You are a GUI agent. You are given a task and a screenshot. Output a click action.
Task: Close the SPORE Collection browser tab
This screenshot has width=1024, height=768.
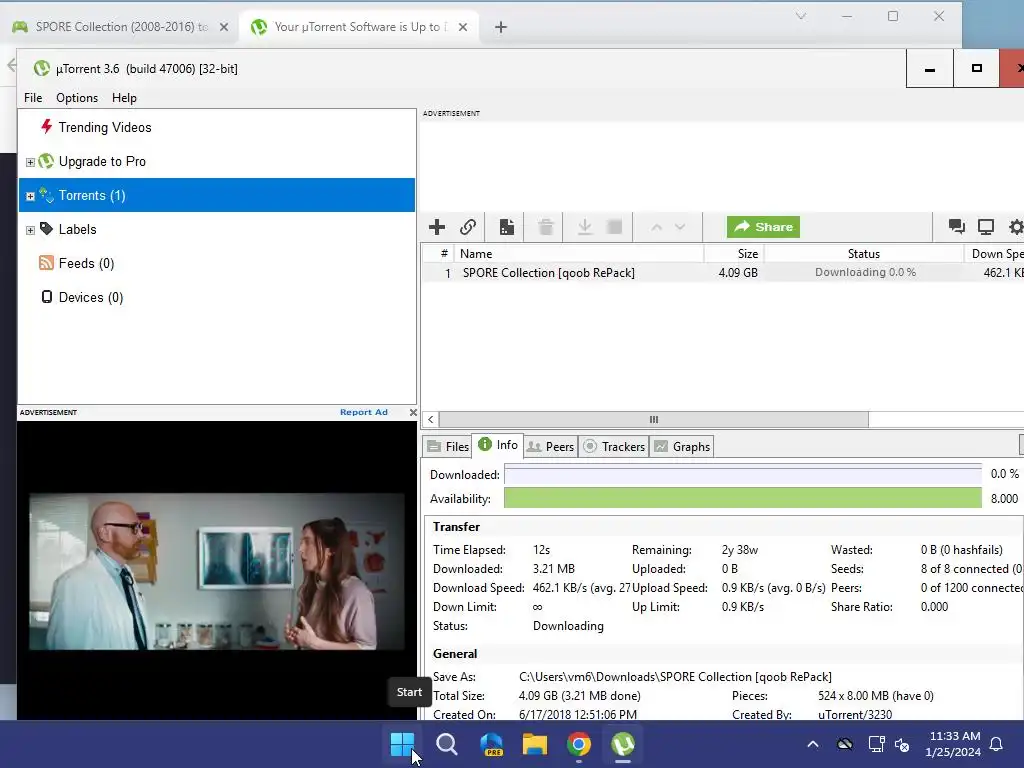point(224,27)
